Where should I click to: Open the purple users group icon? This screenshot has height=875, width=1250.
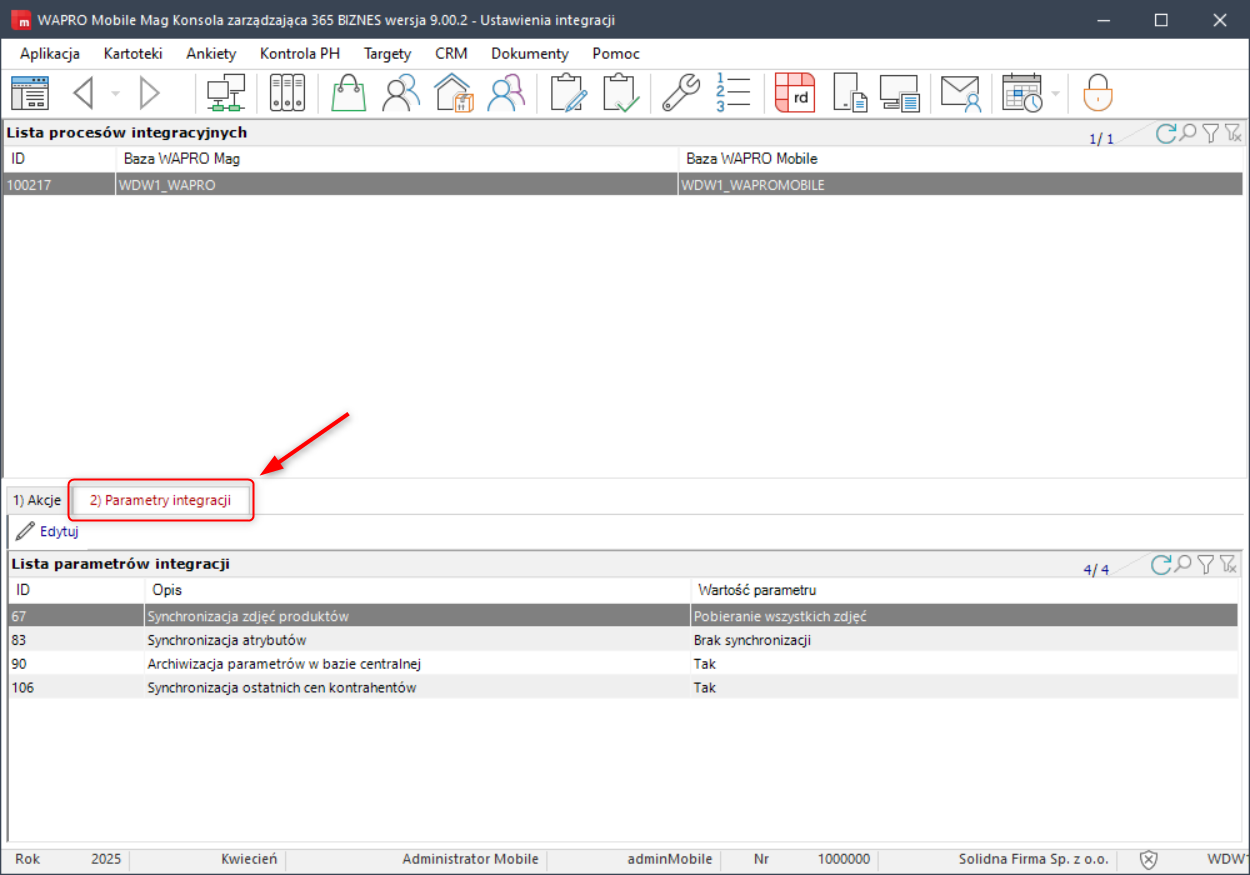click(x=506, y=93)
